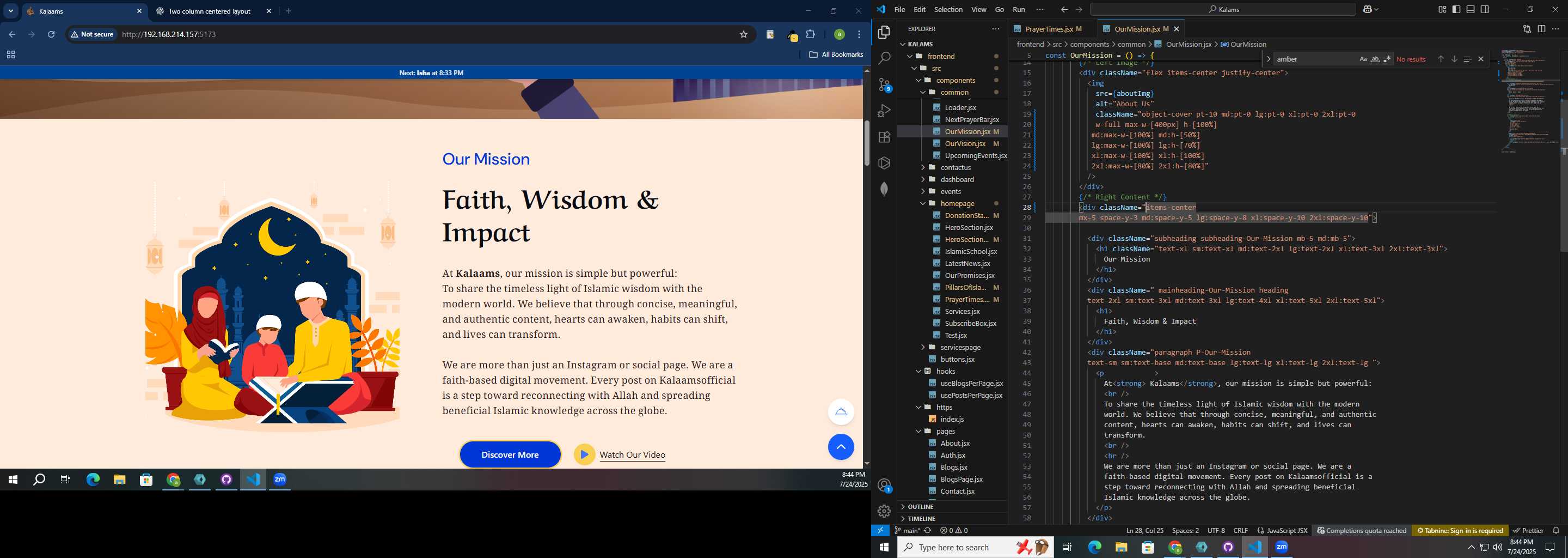Viewport: 1568px width, 558px height.
Task: Go to previous match arrow in find widget
Action: (1440, 59)
